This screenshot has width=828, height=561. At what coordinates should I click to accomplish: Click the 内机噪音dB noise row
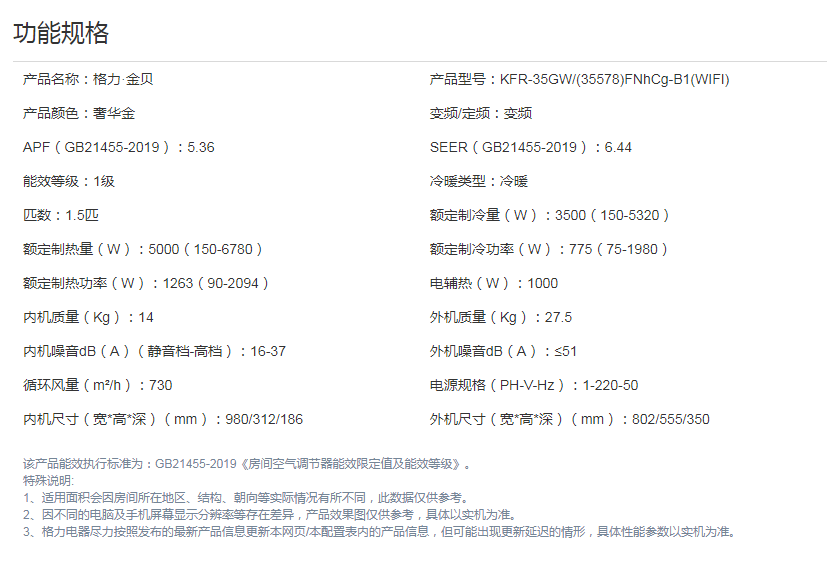tap(154, 351)
